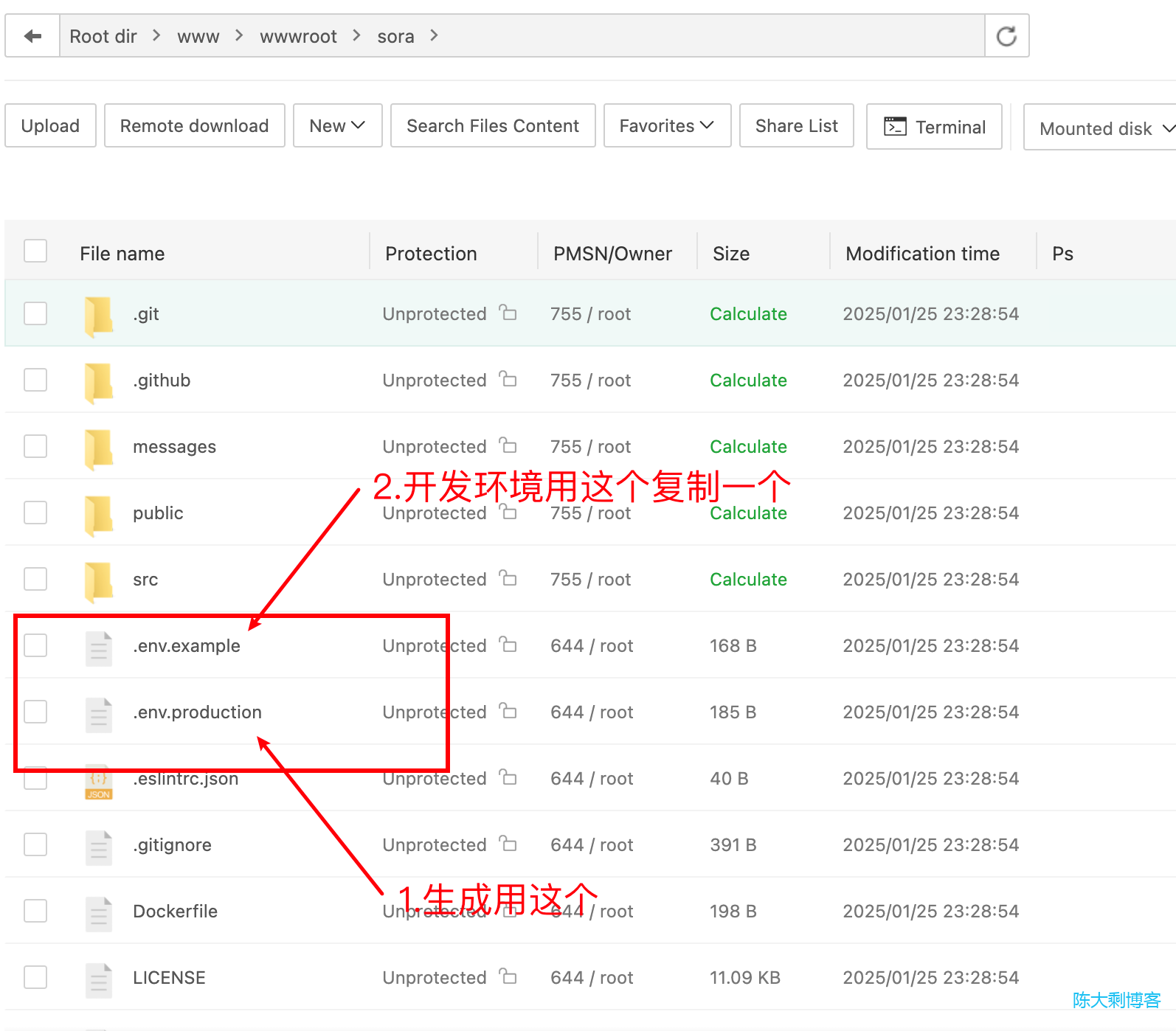Click lock icon in the .gitignore row

click(x=508, y=843)
